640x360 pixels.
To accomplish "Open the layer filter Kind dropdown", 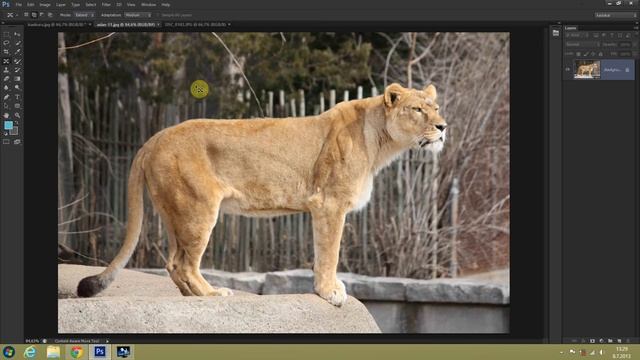I will tap(577, 36).
